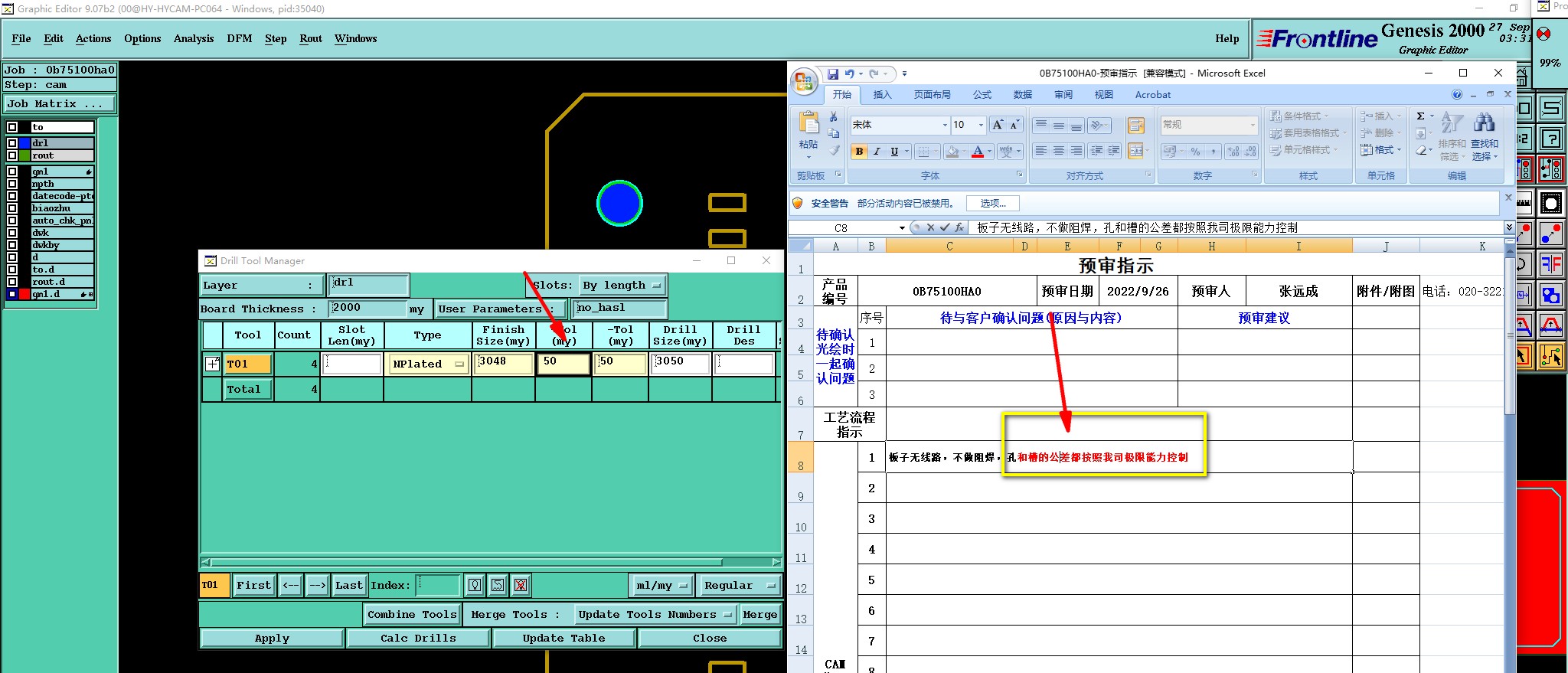Expand Excel formula bar chevron
The width and height of the screenshot is (1568, 673).
1508,227
